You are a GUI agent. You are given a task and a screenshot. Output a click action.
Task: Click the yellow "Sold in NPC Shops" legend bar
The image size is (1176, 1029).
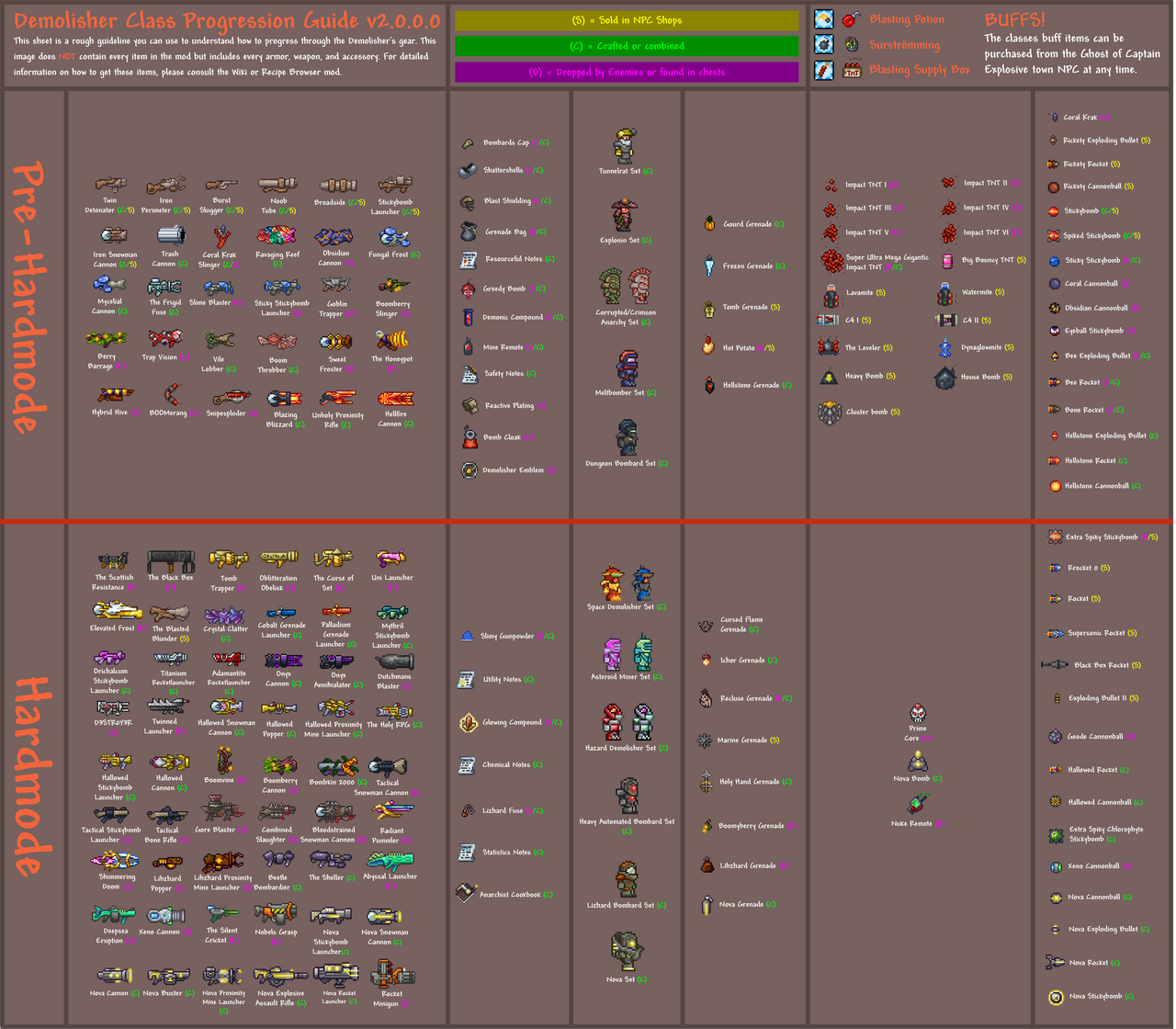tap(627, 20)
